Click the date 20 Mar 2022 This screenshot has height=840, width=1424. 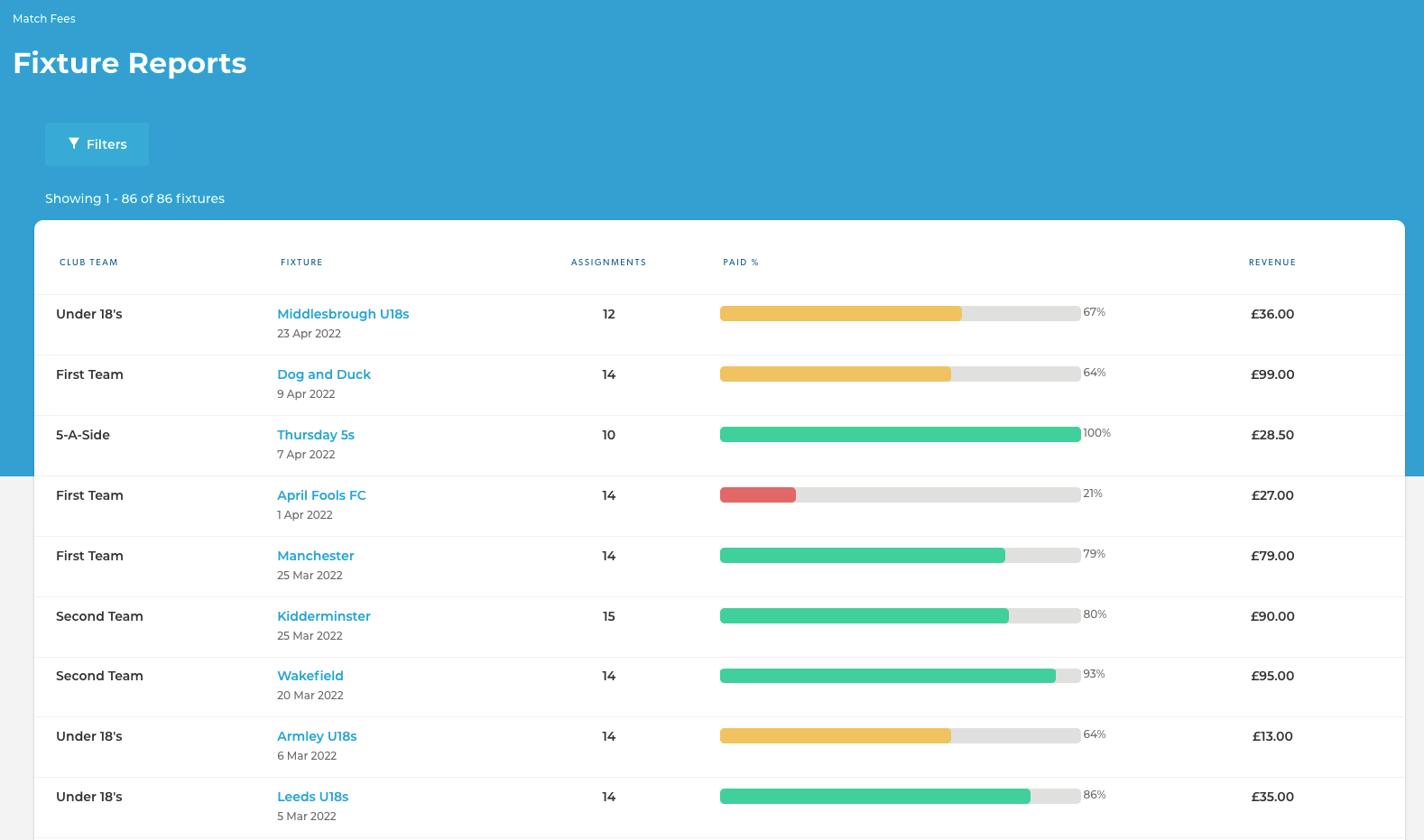pyautogui.click(x=310, y=696)
